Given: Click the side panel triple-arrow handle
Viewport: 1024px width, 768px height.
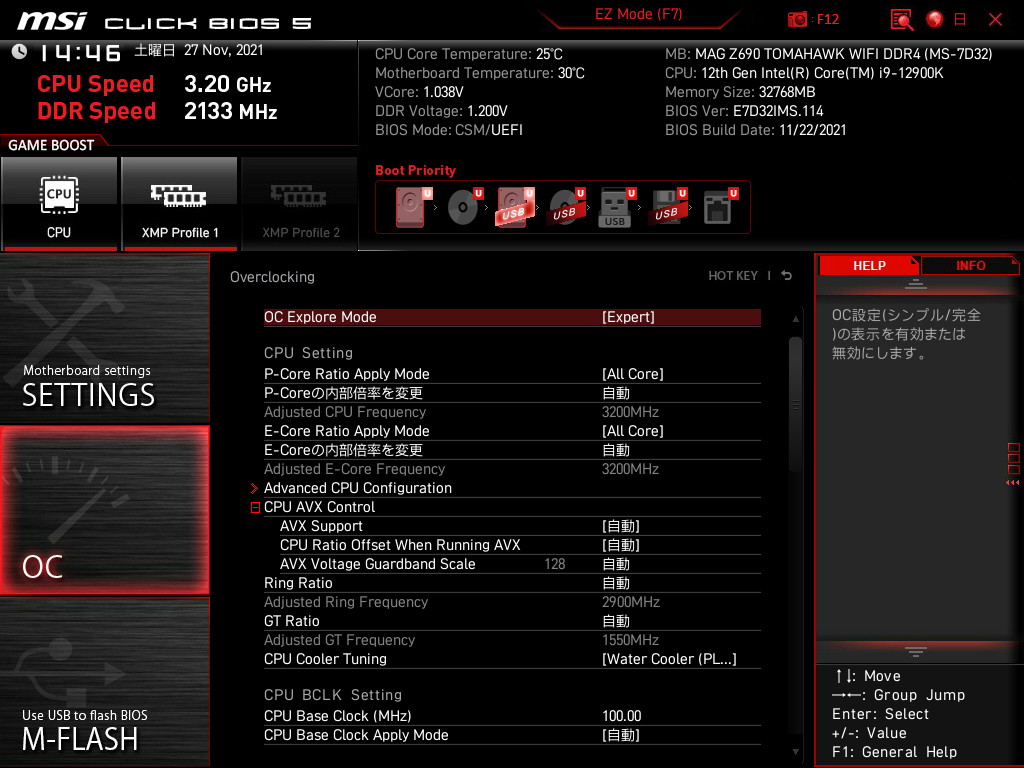Looking at the screenshot, I should pos(1013,483).
